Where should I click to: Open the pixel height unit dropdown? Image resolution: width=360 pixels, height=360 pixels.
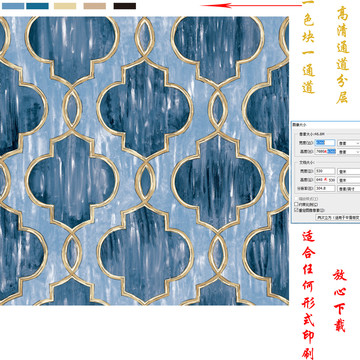[x=349, y=152]
